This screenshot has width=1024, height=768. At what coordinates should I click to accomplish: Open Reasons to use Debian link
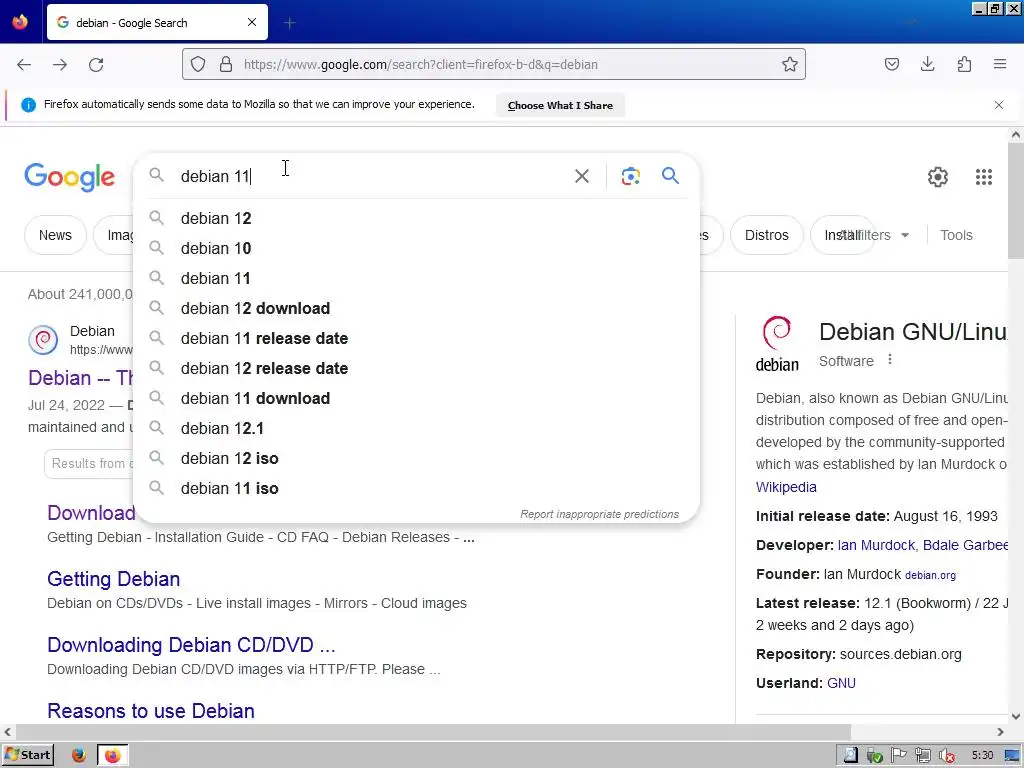coord(151,711)
